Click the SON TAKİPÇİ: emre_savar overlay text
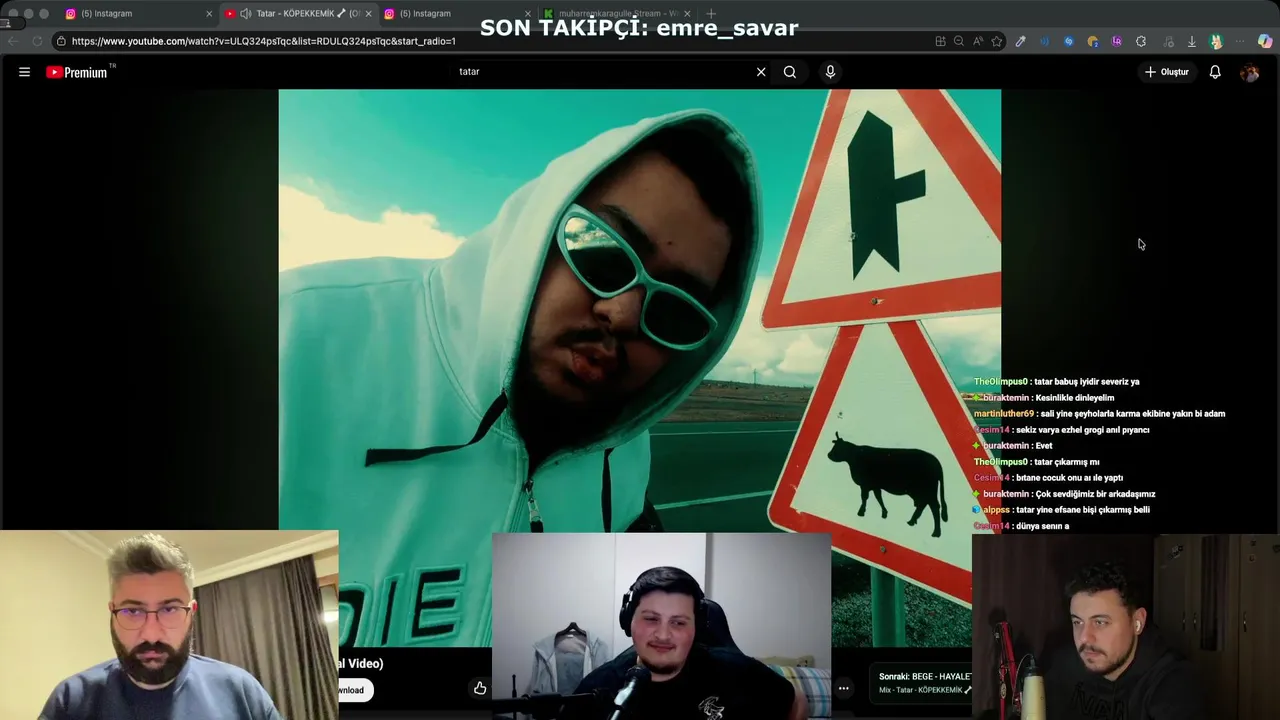Screen dimensions: 1280x720 click(x=639, y=28)
